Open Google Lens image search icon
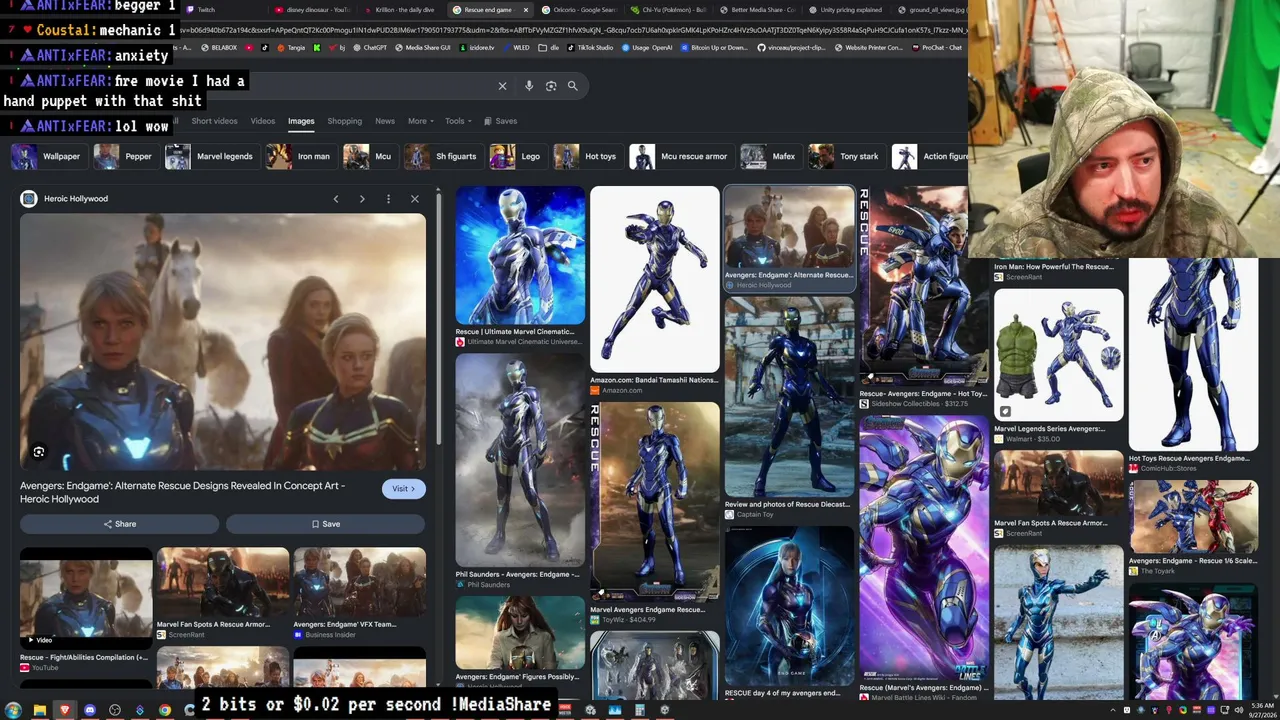The image size is (1280, 720). 551,86
